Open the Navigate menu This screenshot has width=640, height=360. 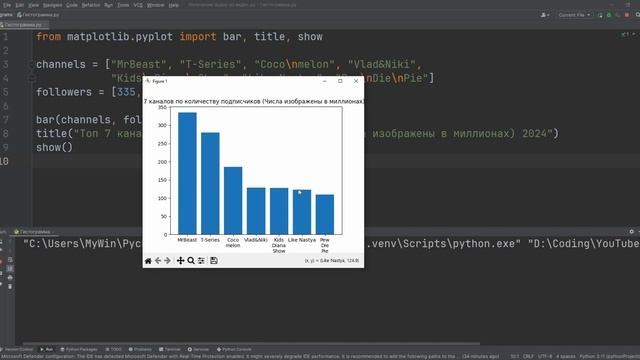click(x=52, y=5)
